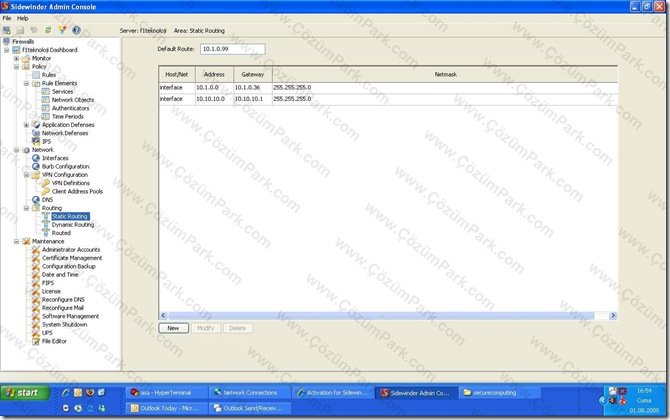Open the DNS tree item
Viewport: 670px width, 420px height.
point(47,200)
